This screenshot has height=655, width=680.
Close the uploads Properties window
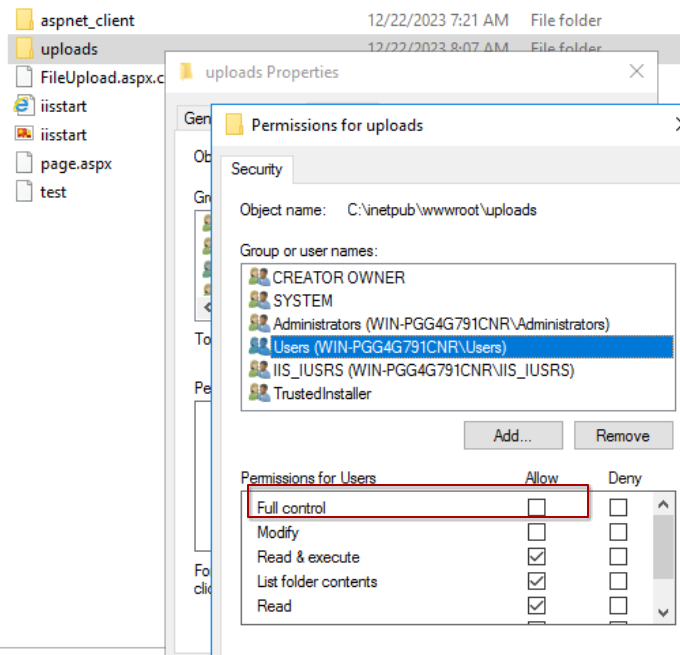636,71
